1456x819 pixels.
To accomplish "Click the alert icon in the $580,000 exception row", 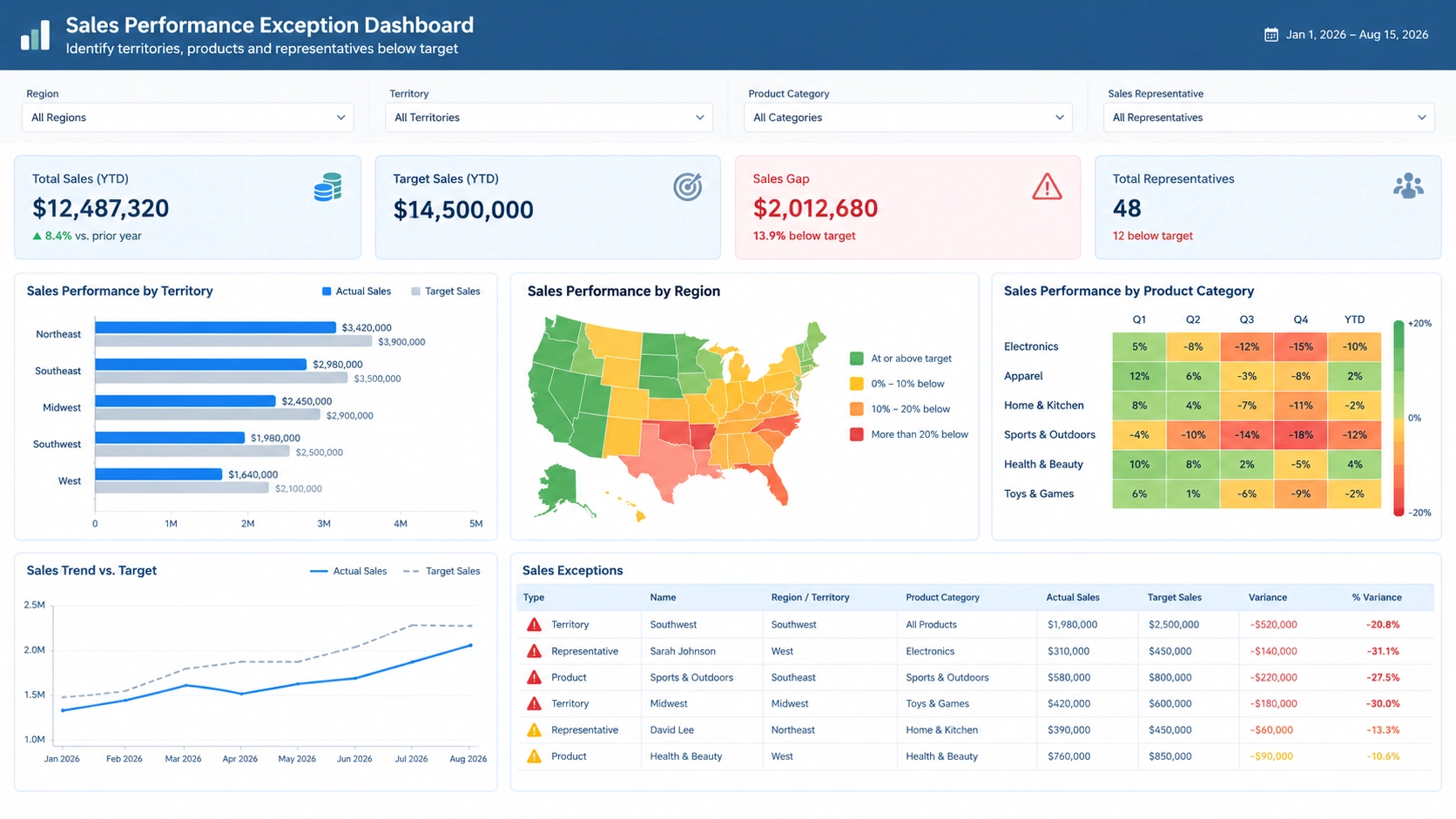I will tap(535, 677).
